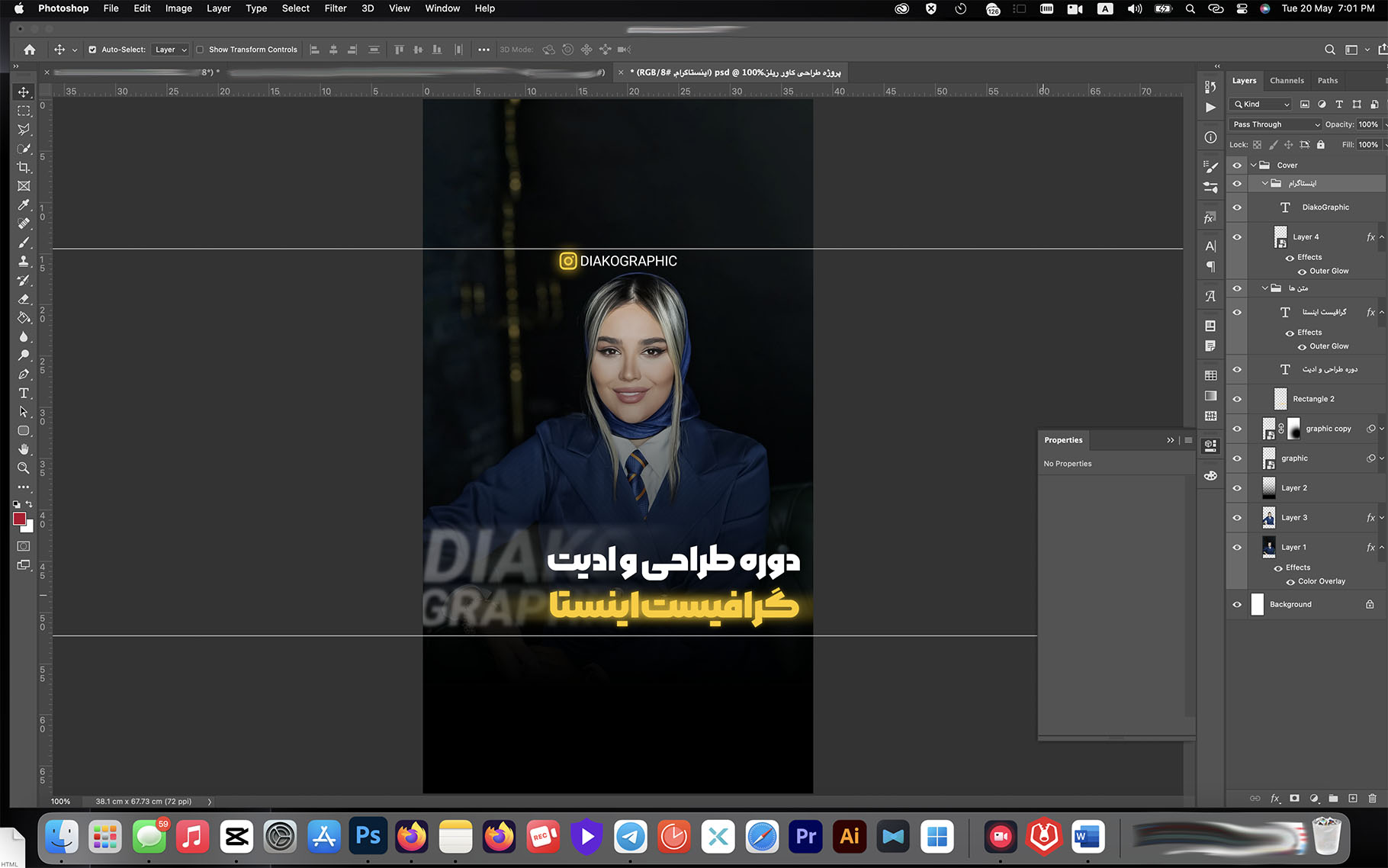This screenshot has width=1388, height=868.
Task: Click the Opacity value field
Action: [x=1369, y=124]
